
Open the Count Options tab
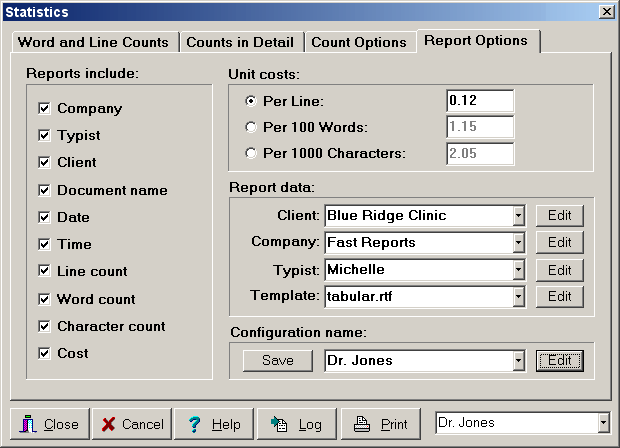[358, 42]
